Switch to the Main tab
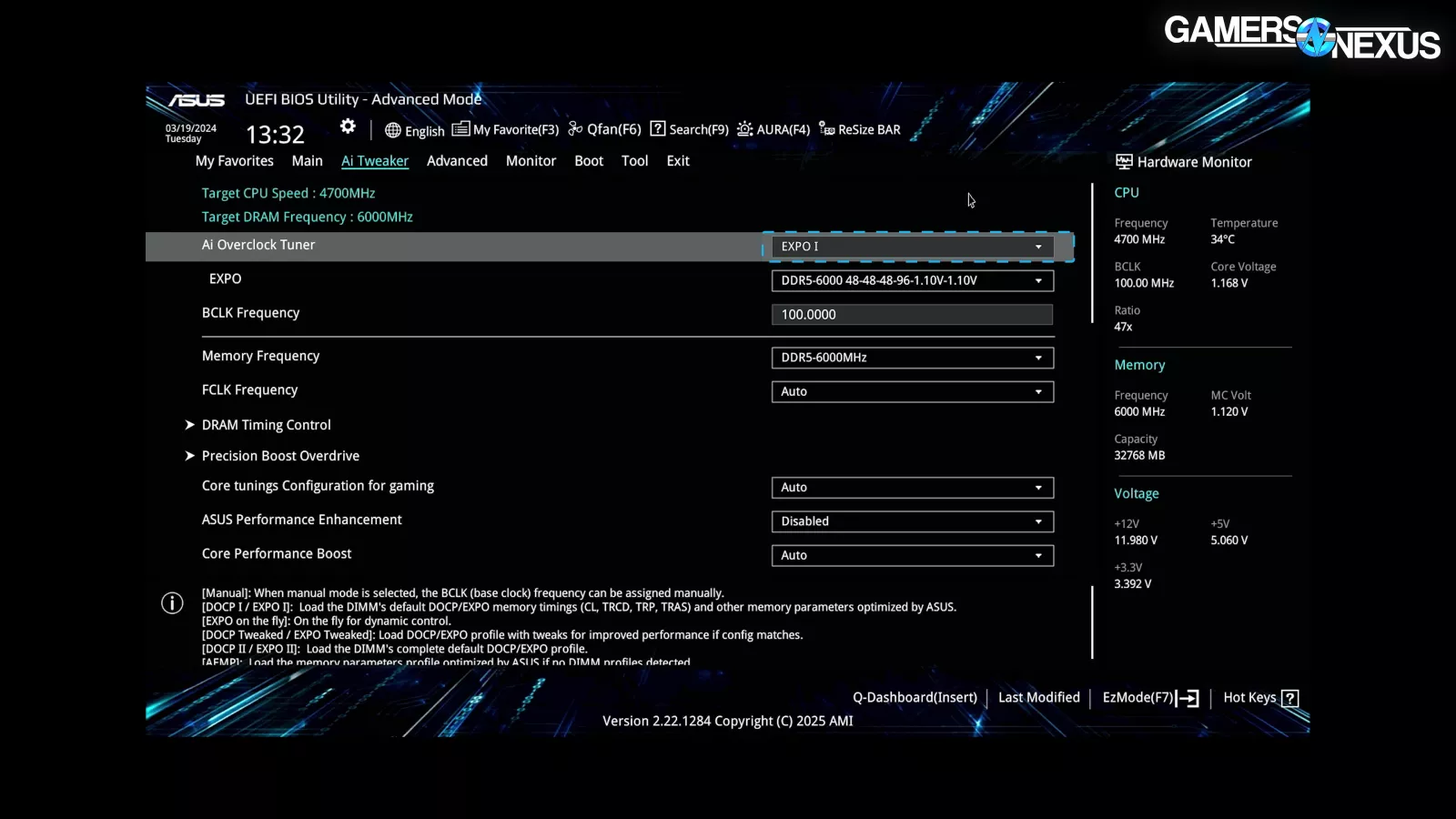1456x819 pixels. pos(308,161)
